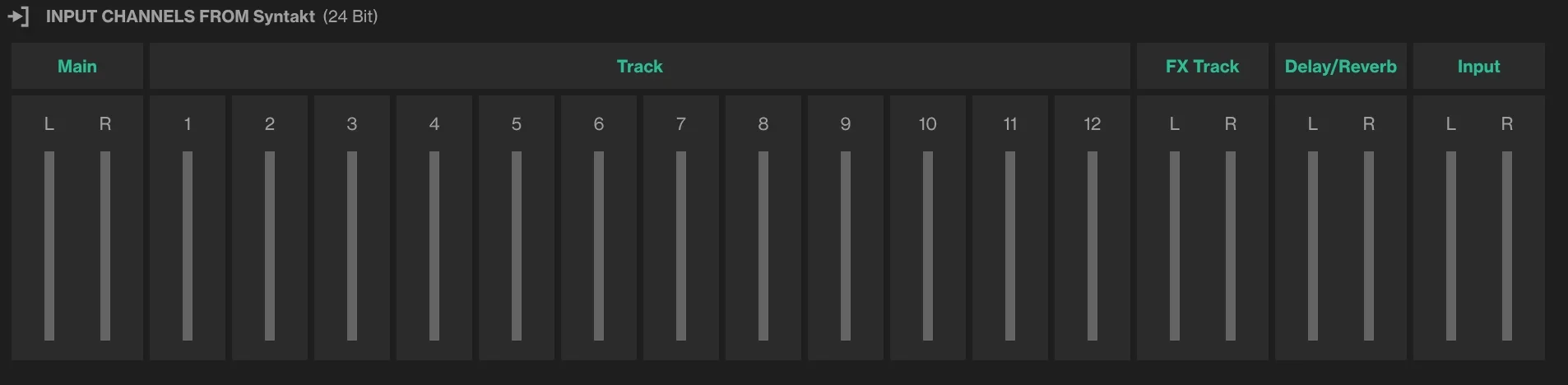Click the Track 7 level meter

pos(681,245)
